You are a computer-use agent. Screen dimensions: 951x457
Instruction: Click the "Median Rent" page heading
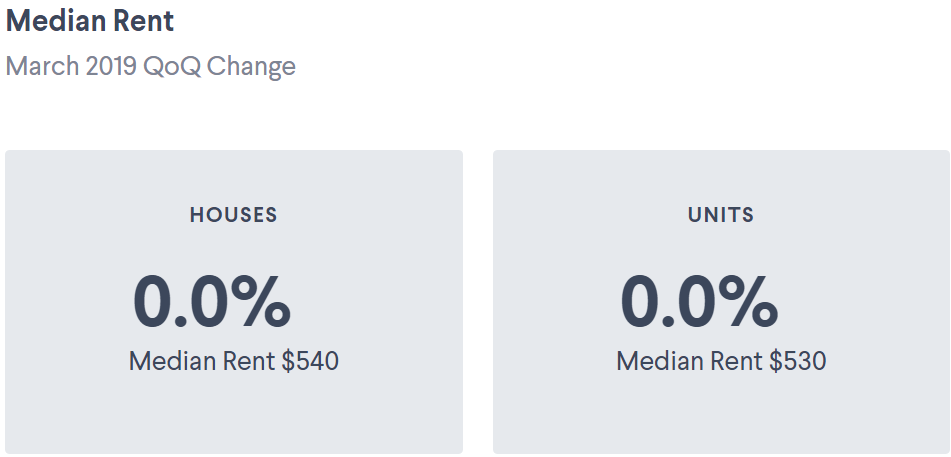point(89,22)
